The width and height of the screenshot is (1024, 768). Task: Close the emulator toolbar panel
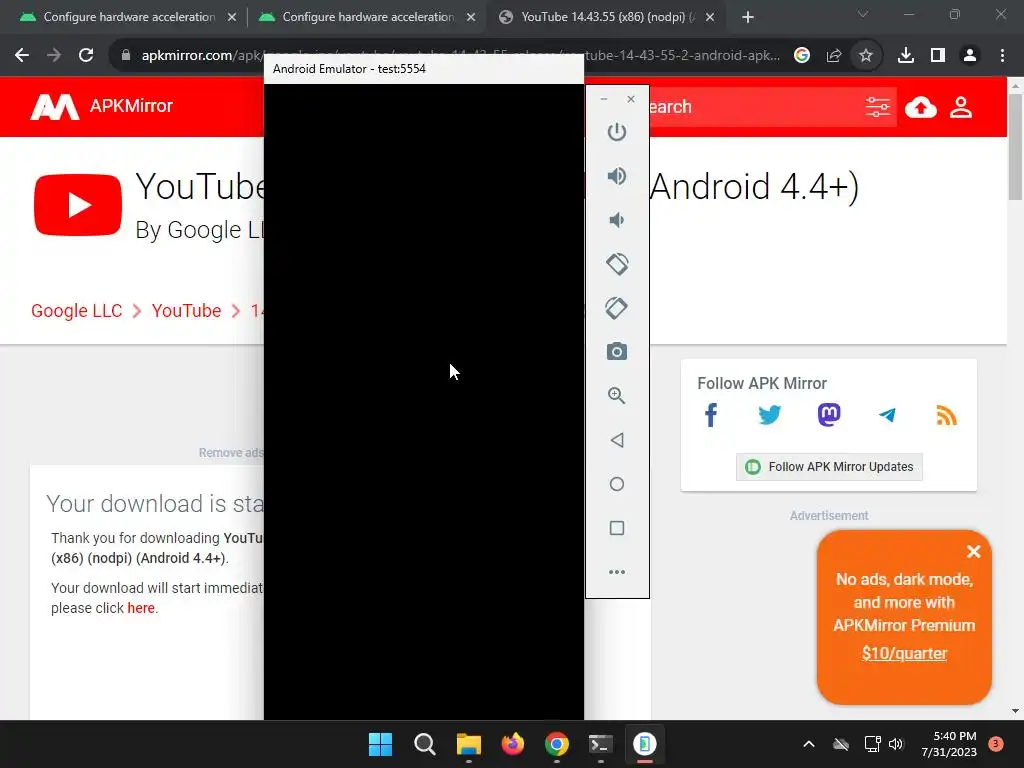point(631,99)
